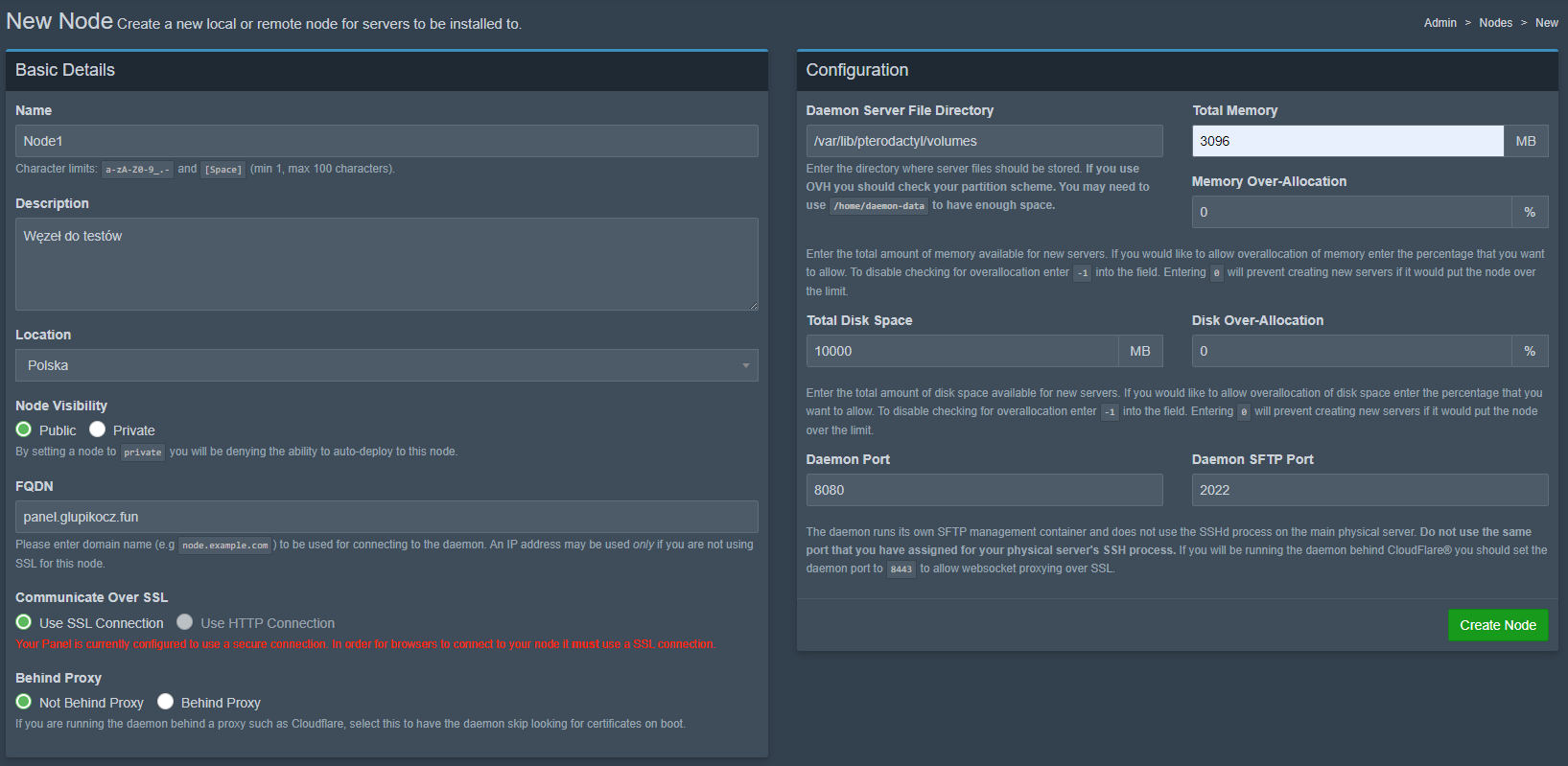Click the FQDN input field
This screenshot has width=1568, height=766.
click(x=386, y=517)
